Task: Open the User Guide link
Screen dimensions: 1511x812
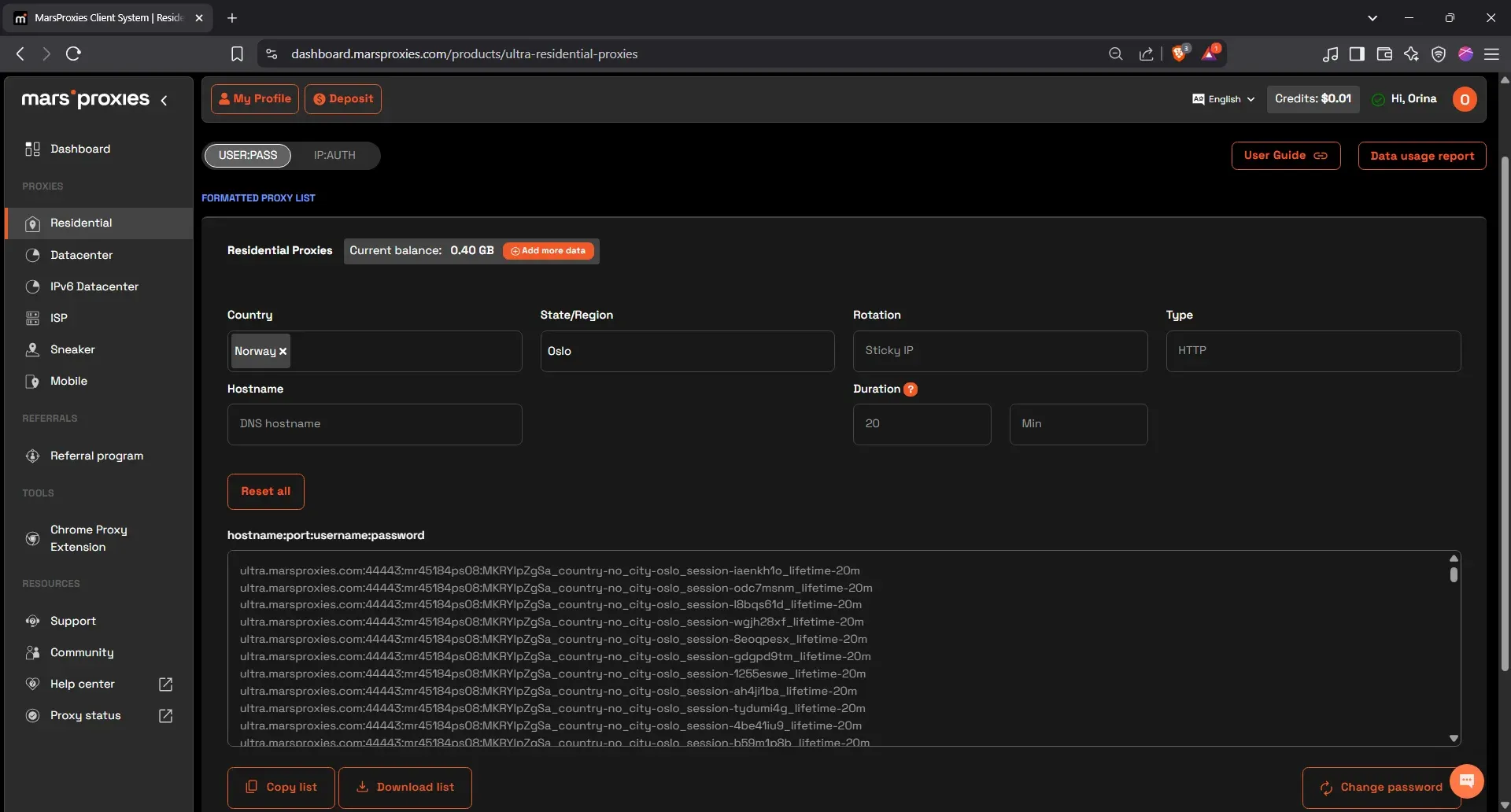Action: pyautogui.click(x=1286, y=156)
